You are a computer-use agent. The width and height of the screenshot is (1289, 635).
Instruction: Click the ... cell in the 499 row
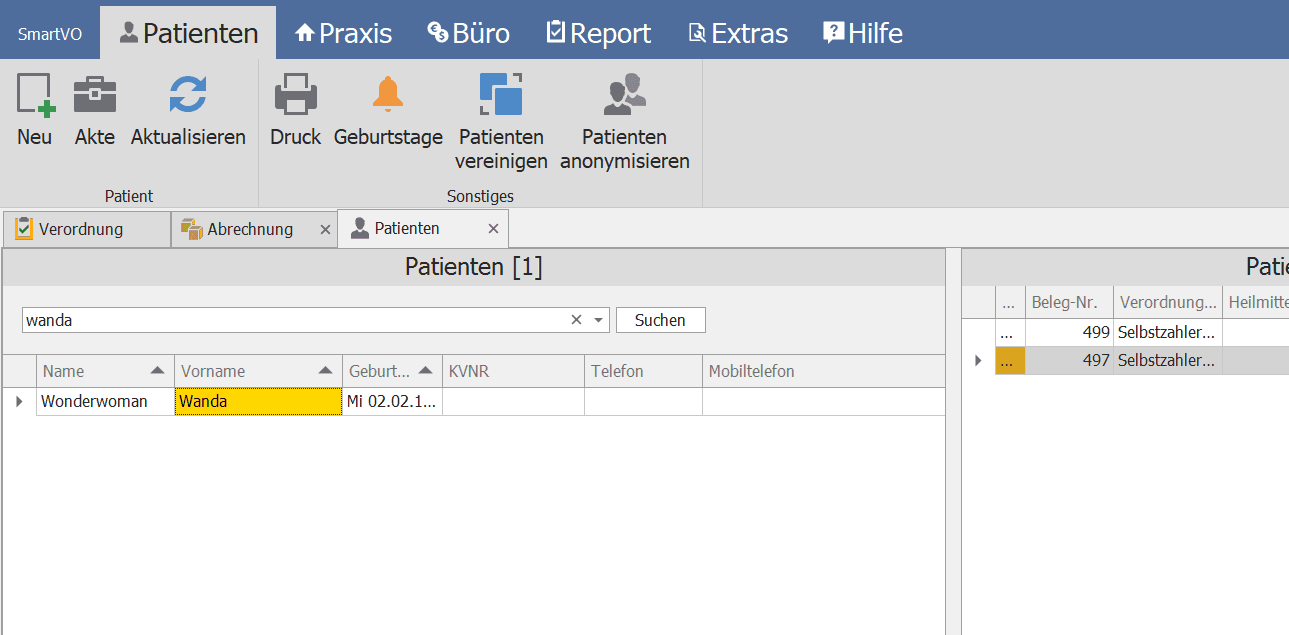coord(1011,333)
